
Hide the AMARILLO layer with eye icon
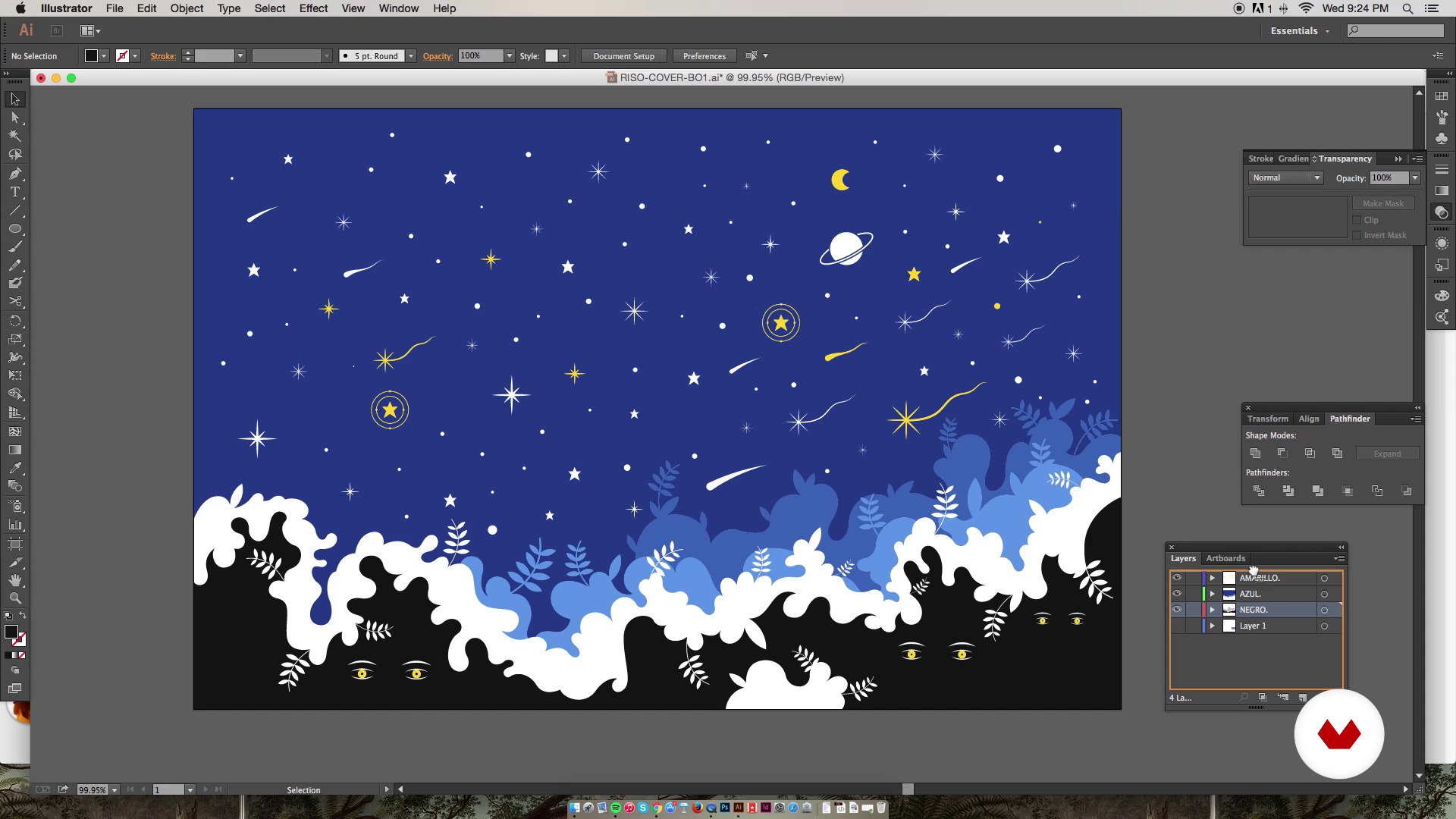tap(1177, 578)
